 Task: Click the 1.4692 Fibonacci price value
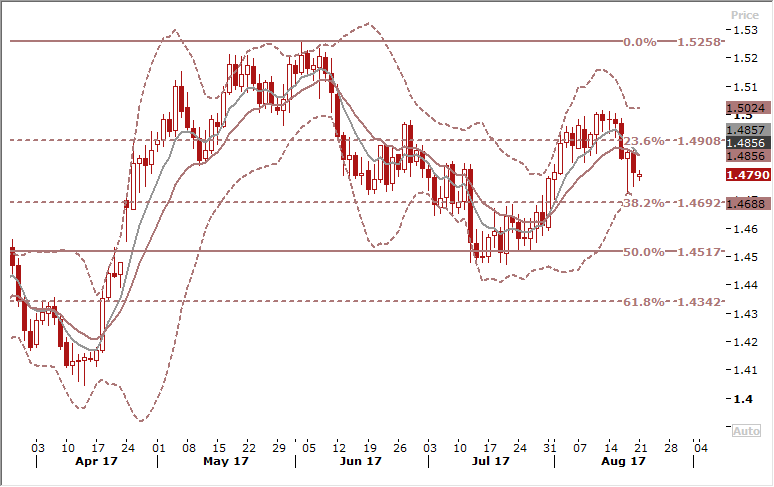pos(698,203)
